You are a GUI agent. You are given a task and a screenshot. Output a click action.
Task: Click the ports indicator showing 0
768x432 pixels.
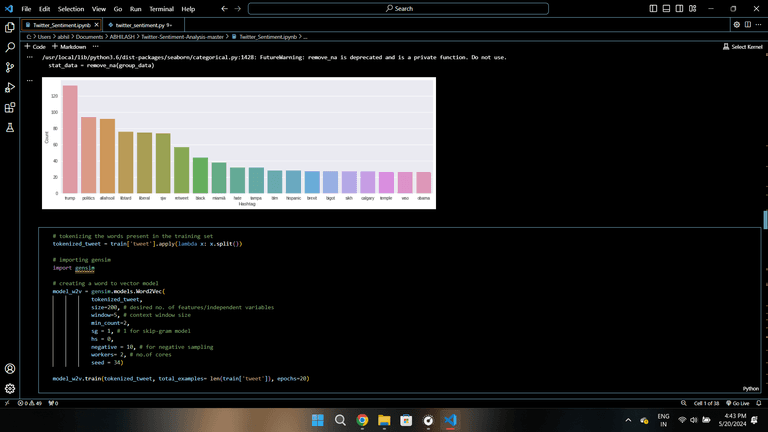click(x=53, y=403)
